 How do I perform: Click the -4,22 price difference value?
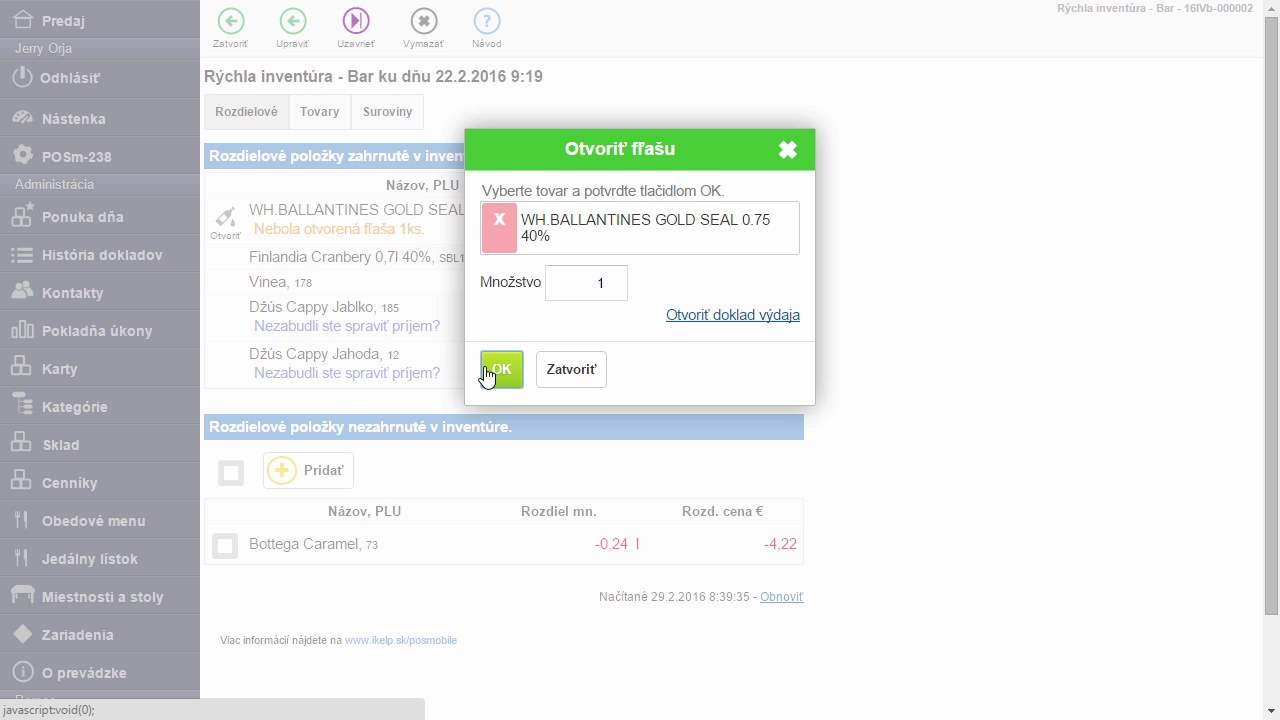coord(781,544)
